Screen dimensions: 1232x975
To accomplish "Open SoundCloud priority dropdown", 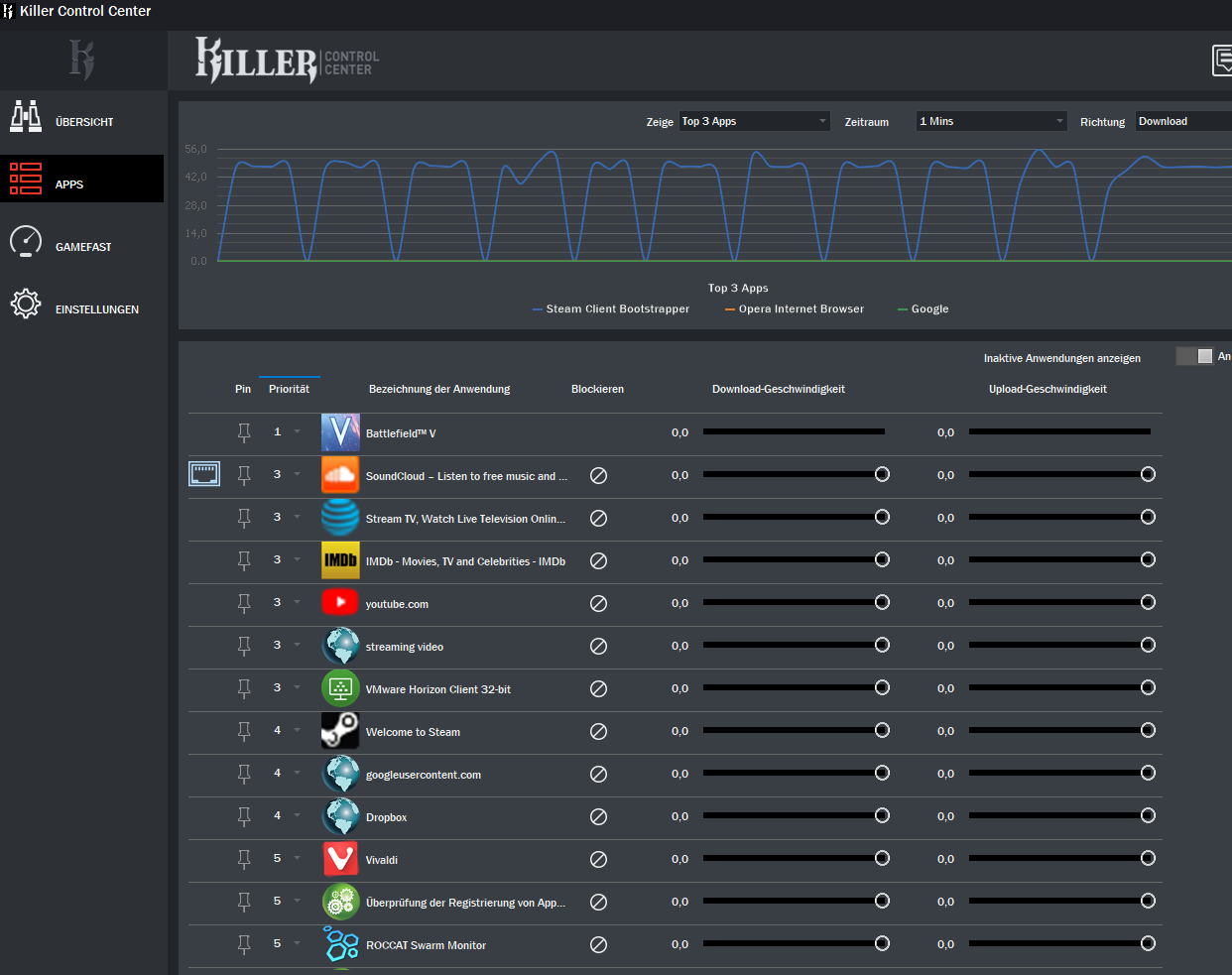I will click(x=297, y=474).
